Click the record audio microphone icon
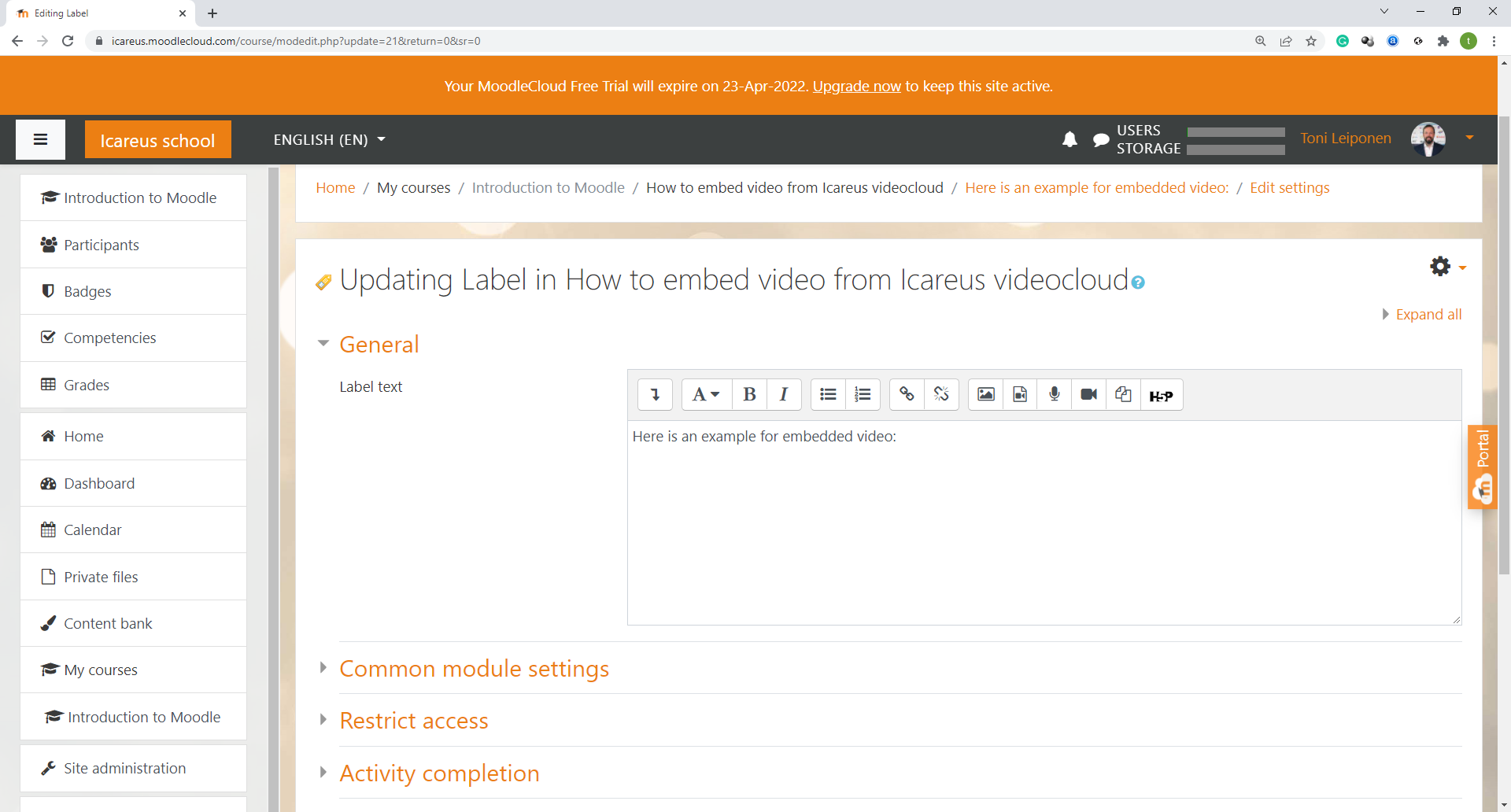Viewport: 1511px width, 812px height. pos(1055,395)
